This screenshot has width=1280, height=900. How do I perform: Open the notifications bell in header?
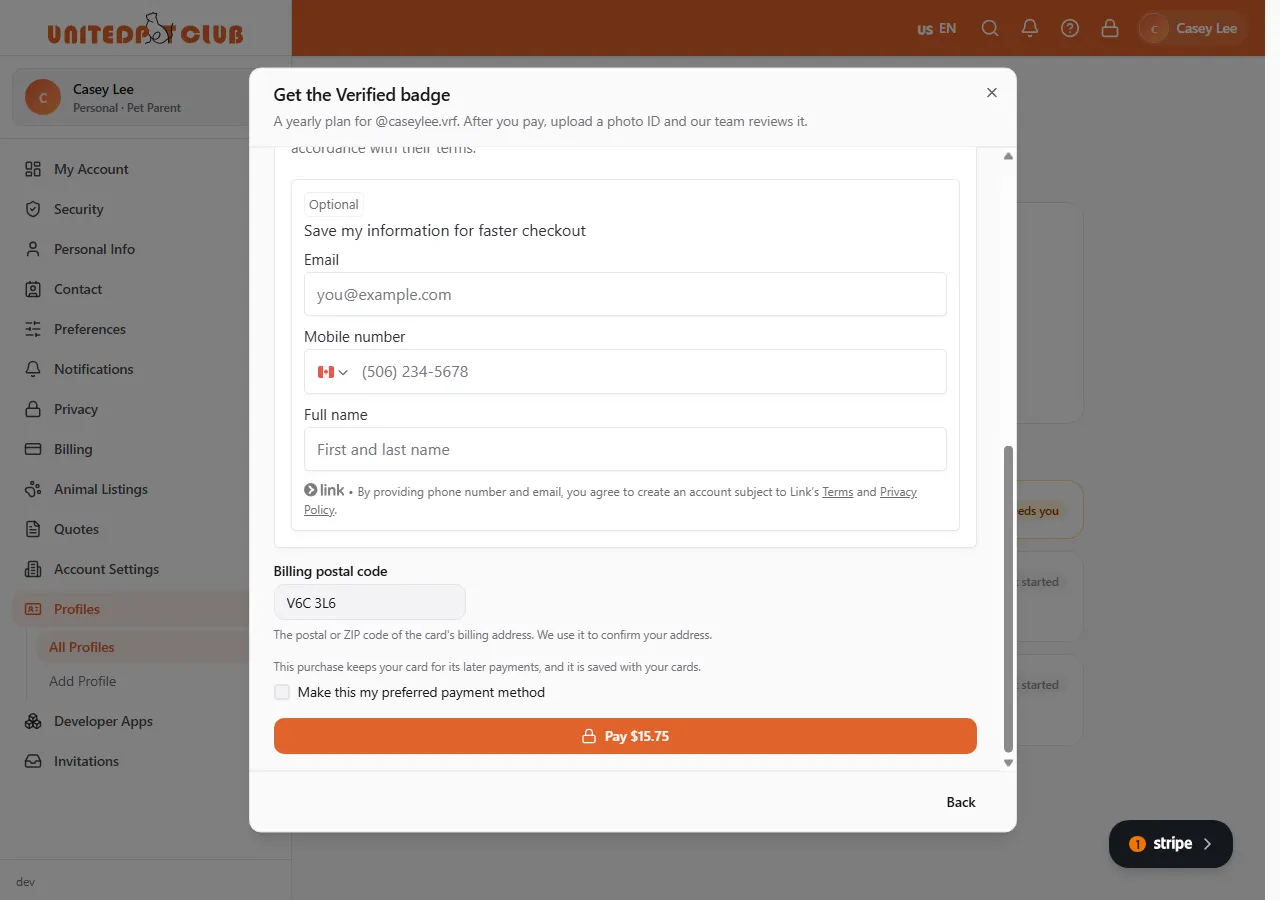click(1030, 28)
